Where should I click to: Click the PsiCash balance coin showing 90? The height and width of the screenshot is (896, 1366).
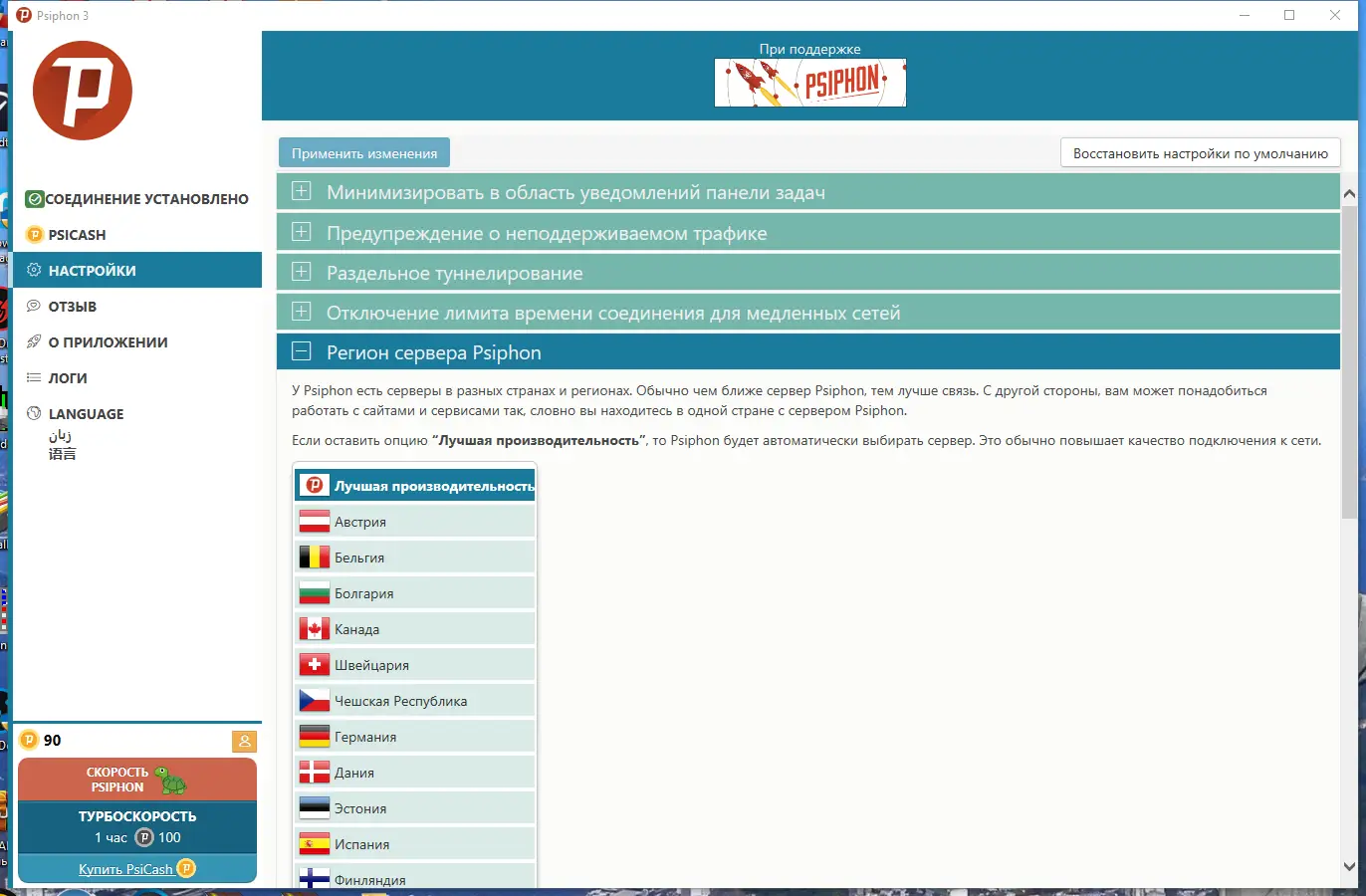point(28,740)
